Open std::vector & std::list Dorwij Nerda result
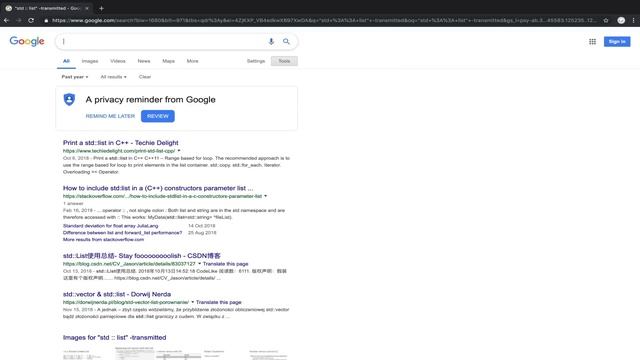Viewport: 640px width, 360px height. [x=117, y=294]
